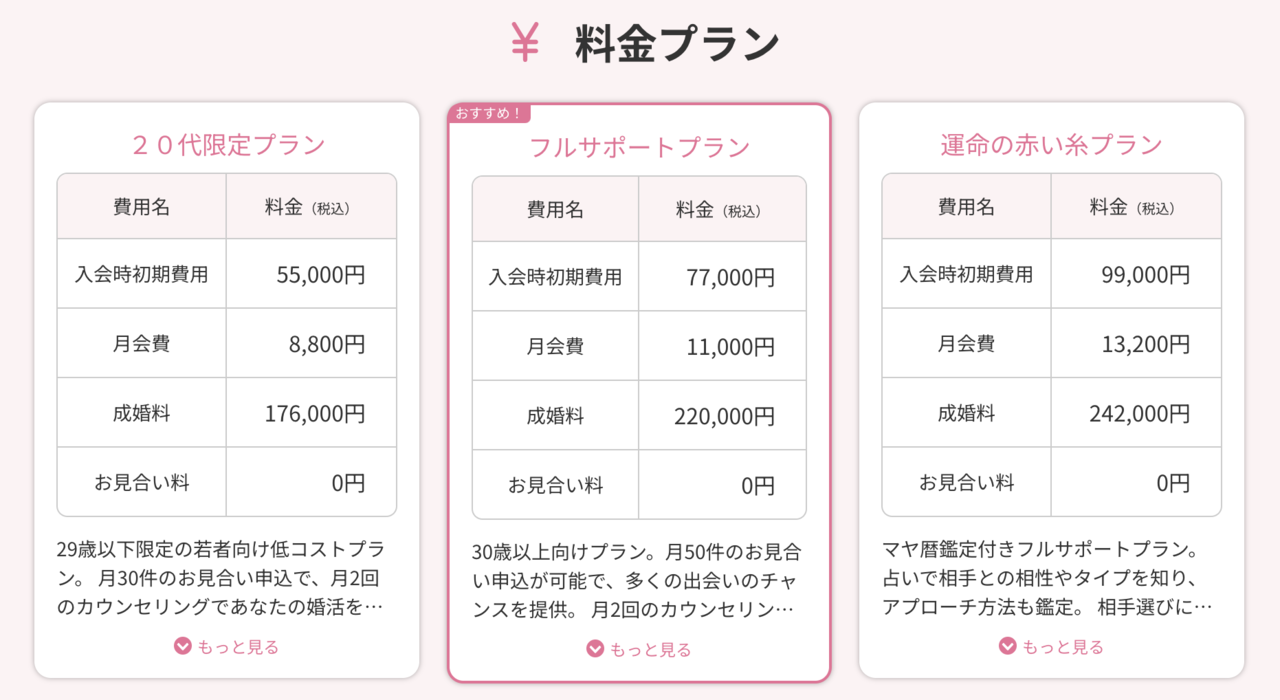The image size is (1280, 700).
Task: Click chevron icon under 20代限定プラン description
Action: 182,646
